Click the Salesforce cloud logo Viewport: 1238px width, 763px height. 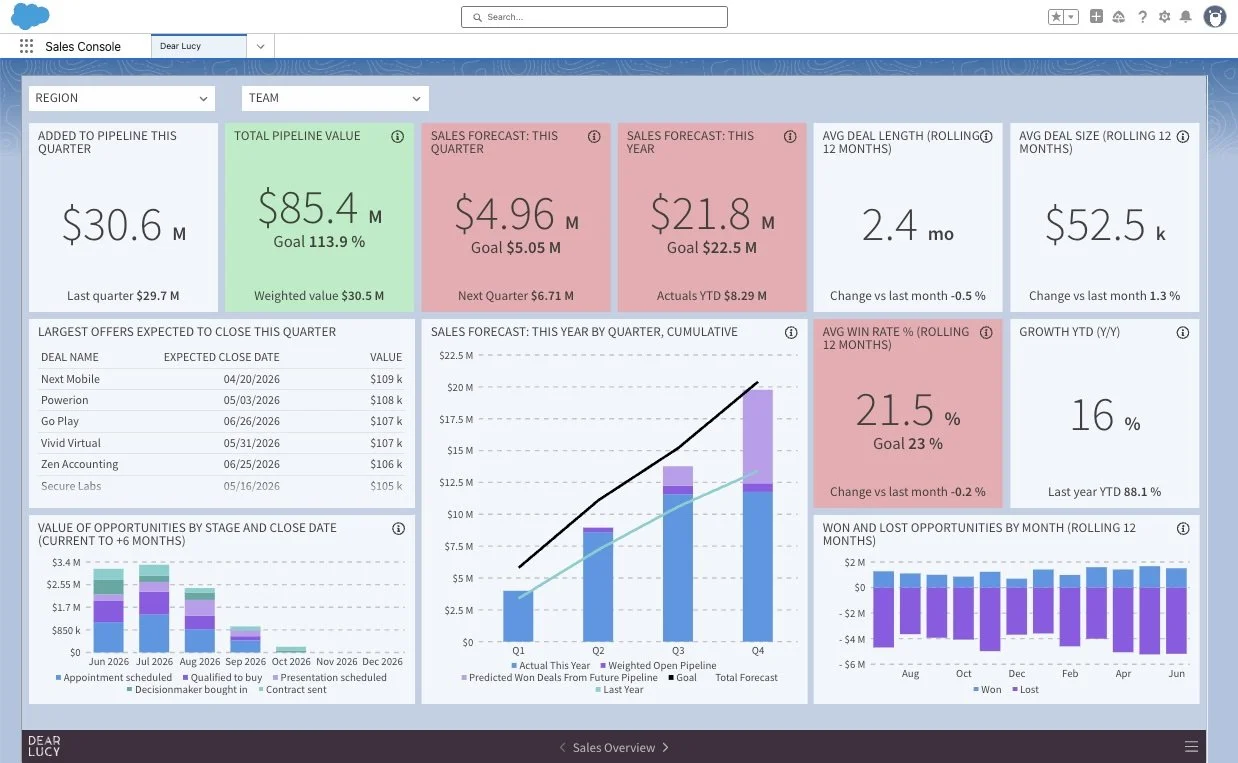[x=30, y=16]
